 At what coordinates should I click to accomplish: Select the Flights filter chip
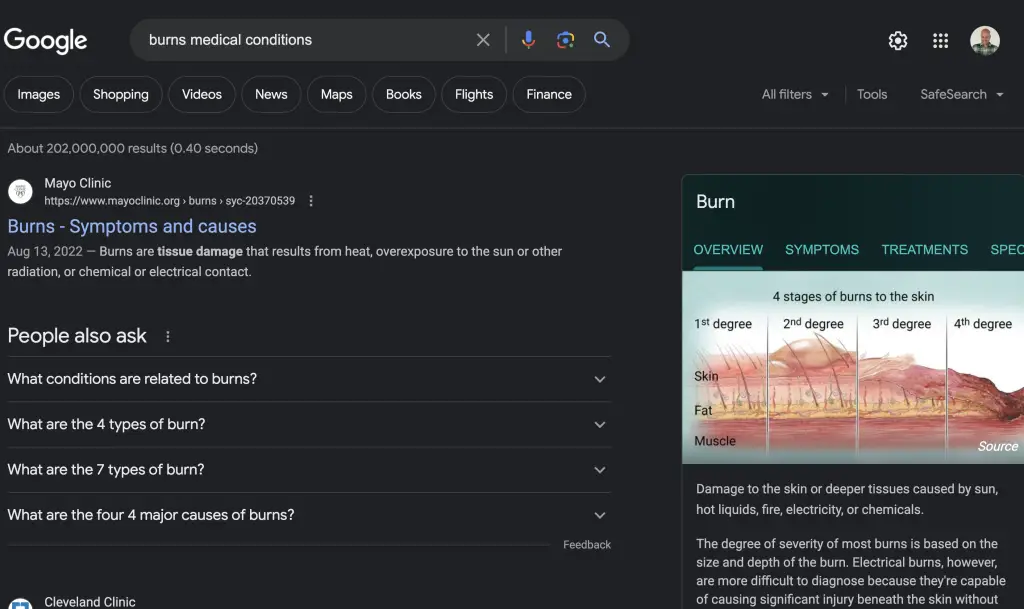pyautogui.click(x=474, y=95)
